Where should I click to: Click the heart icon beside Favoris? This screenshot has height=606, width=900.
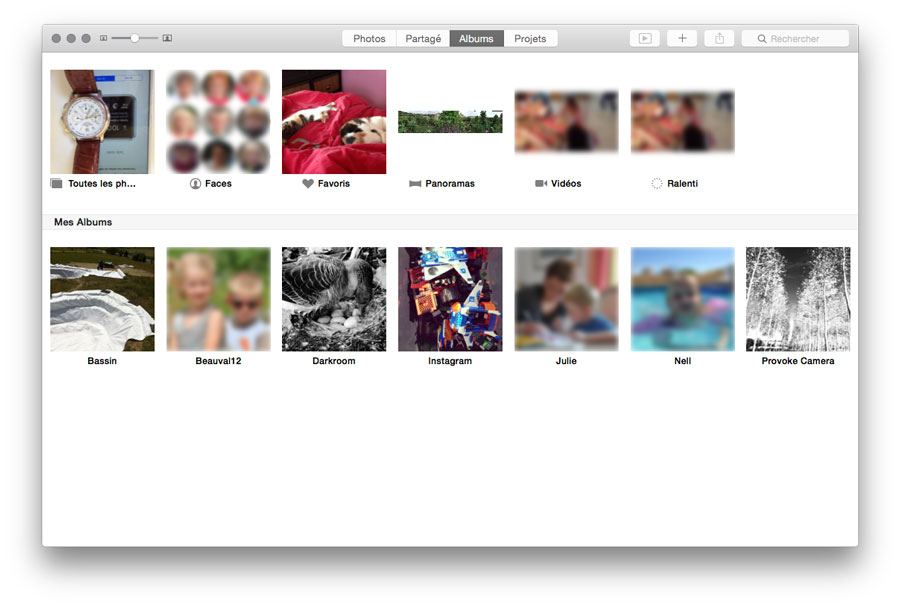click(308, 184)
